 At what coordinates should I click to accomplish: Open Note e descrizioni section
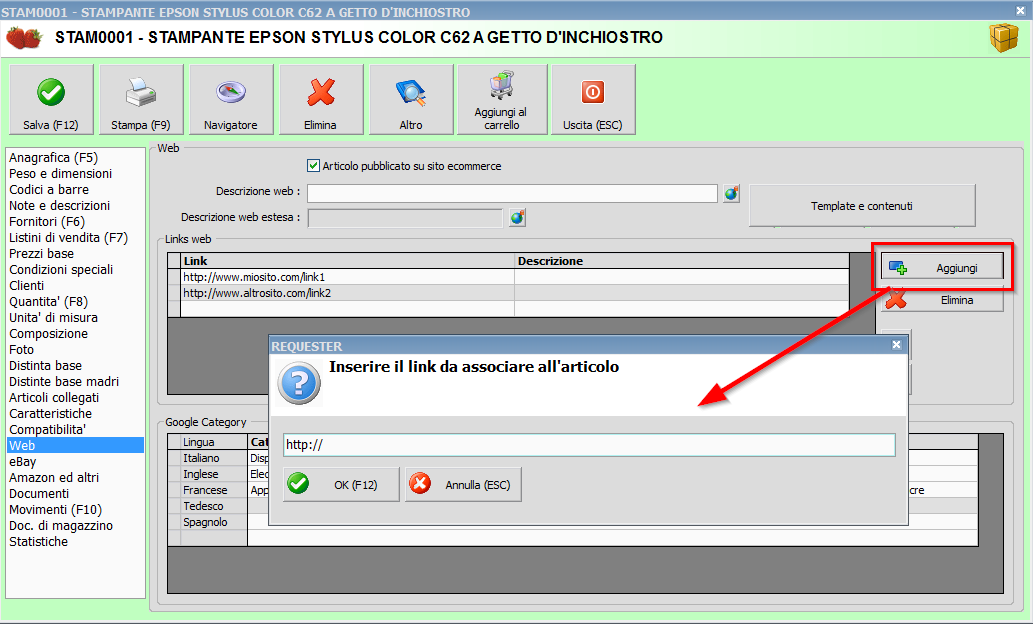[59, 206]
